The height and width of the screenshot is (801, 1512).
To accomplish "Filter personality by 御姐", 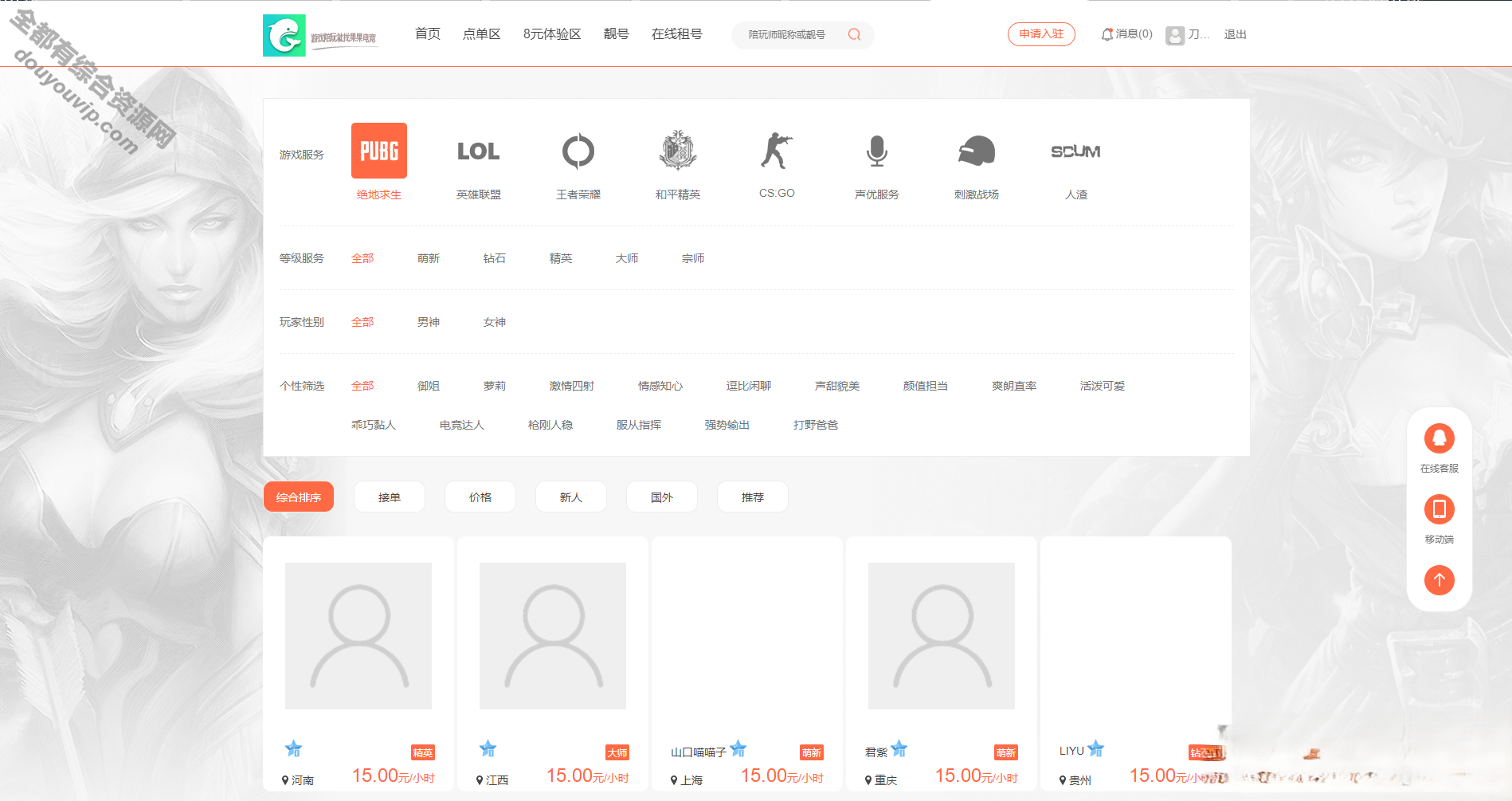I will pos(429,386).
